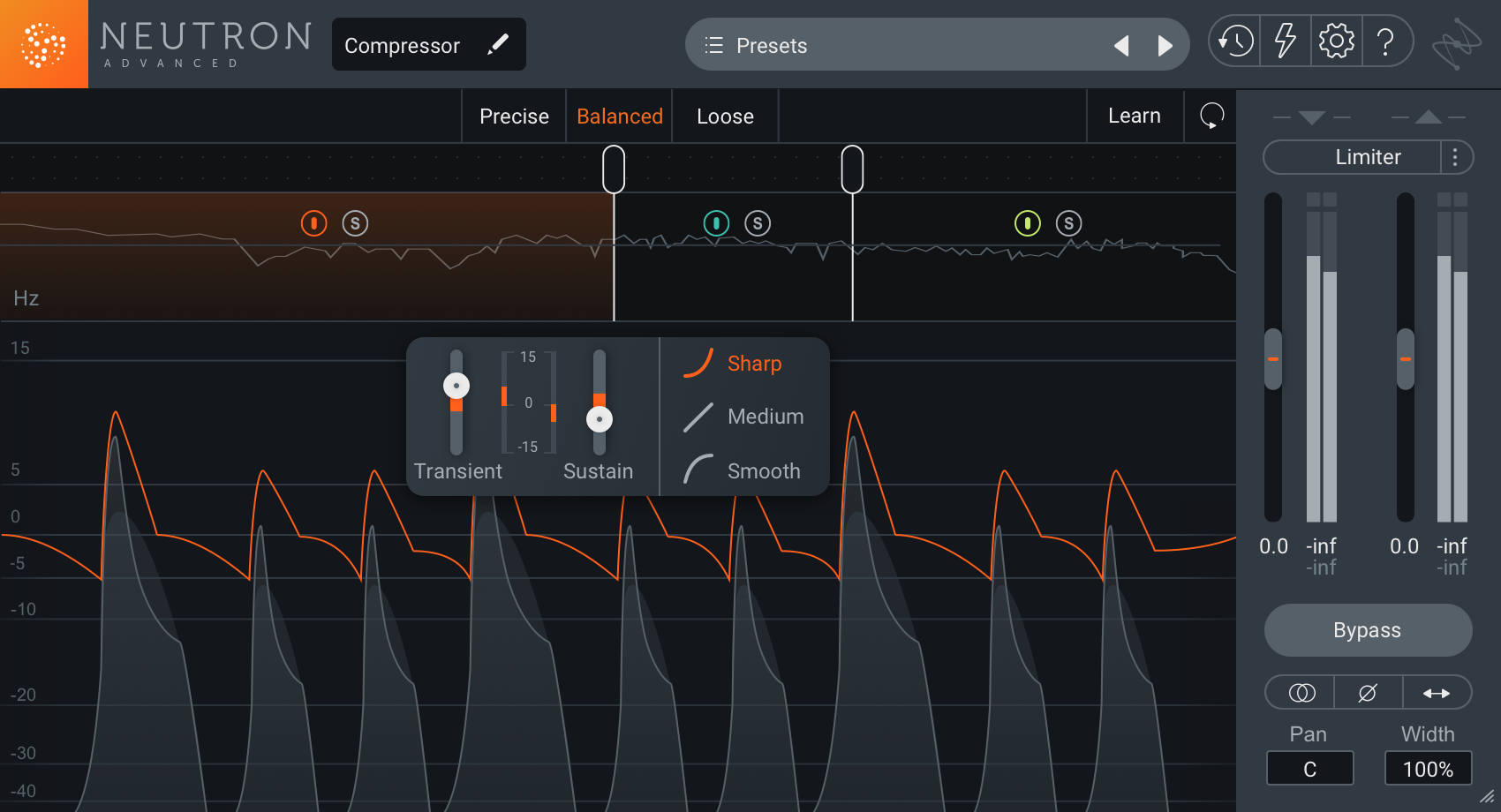The height and width of the screenshot is (812, 1501).
Task: Open the undo history clock icon
Action: pos(1235,41)
